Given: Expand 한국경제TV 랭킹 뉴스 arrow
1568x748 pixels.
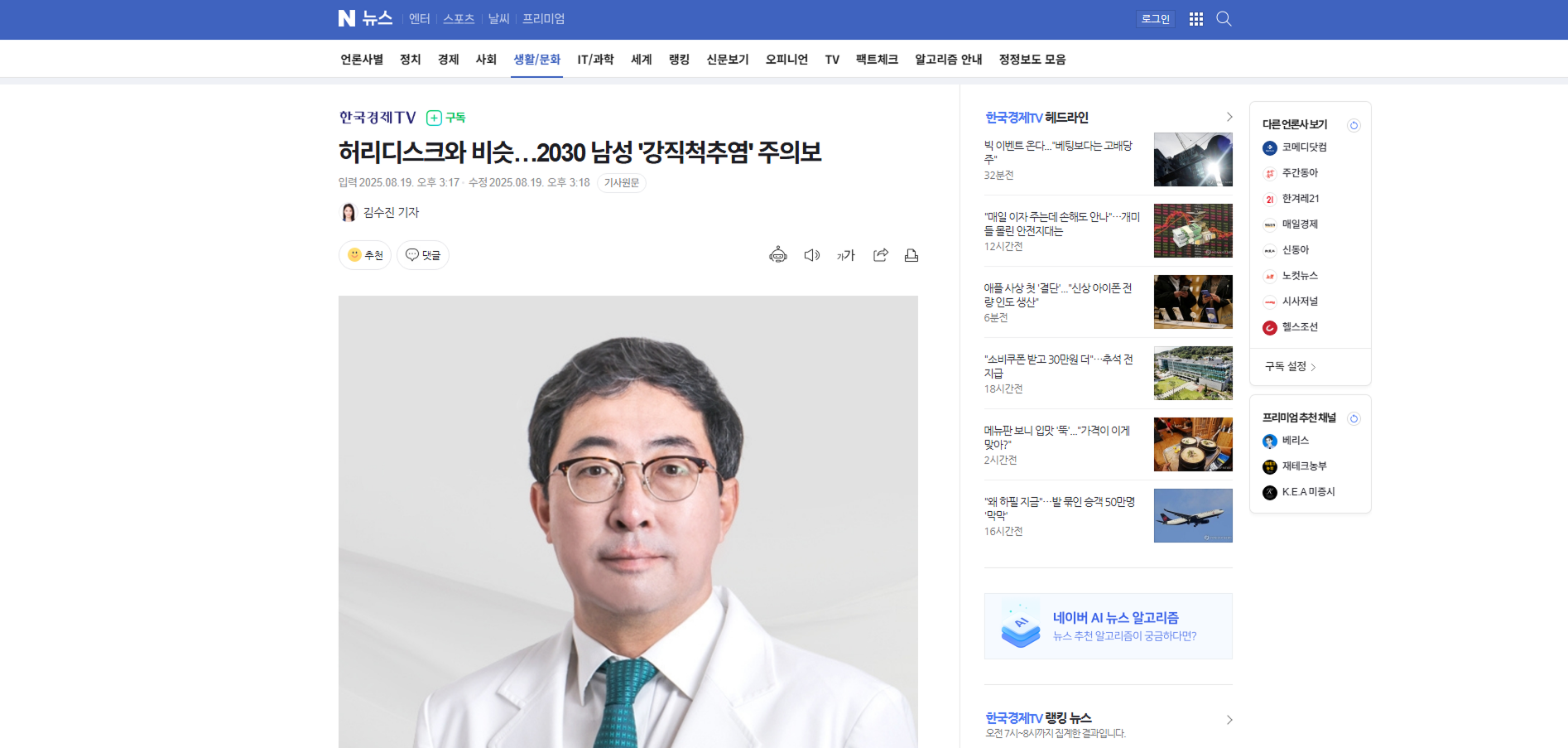Looking at the screenshot, I should pyautogui.click(x=1229, y=720).
